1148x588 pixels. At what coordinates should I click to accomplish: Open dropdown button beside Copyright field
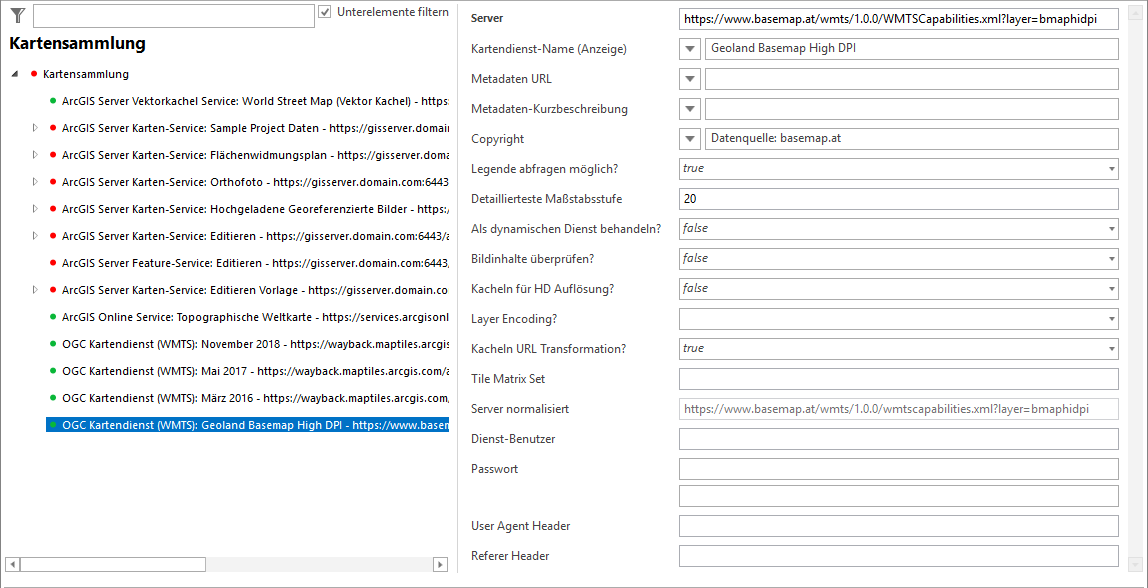pyautogui.click(x=690, y=139)
